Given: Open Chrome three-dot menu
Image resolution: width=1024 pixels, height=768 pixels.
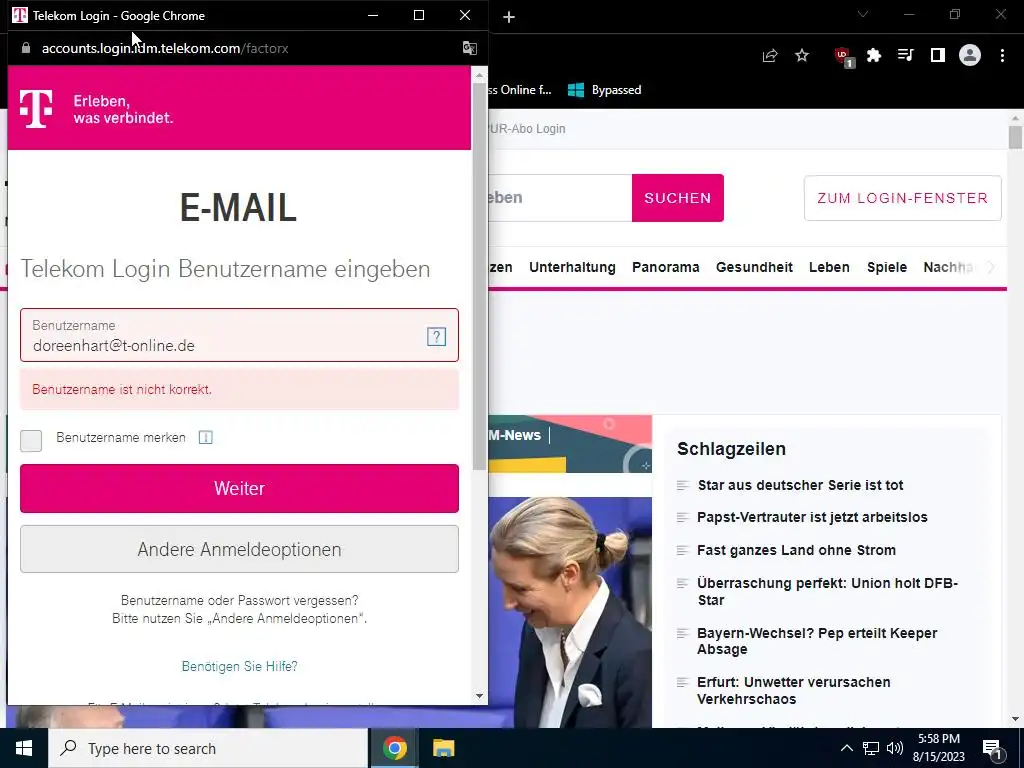Looking at the screenshot, I should point(1002,56).
